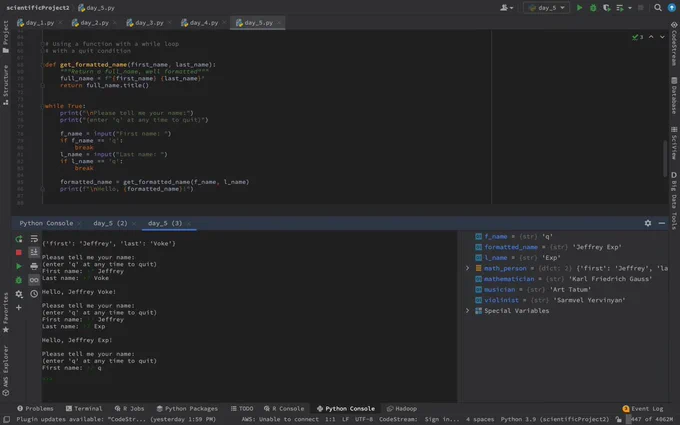Toggle the show variables glasses icon
Image resolution: width=680 pixels, height=425 pixels.
34,280
